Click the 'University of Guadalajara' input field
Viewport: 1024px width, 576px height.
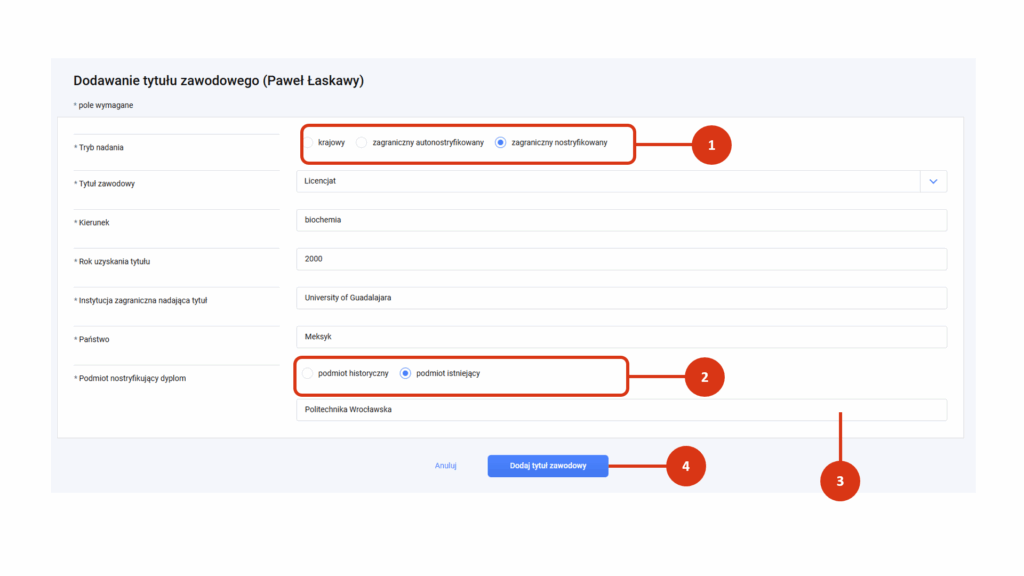pyautogui.click(x=622, y=298)
